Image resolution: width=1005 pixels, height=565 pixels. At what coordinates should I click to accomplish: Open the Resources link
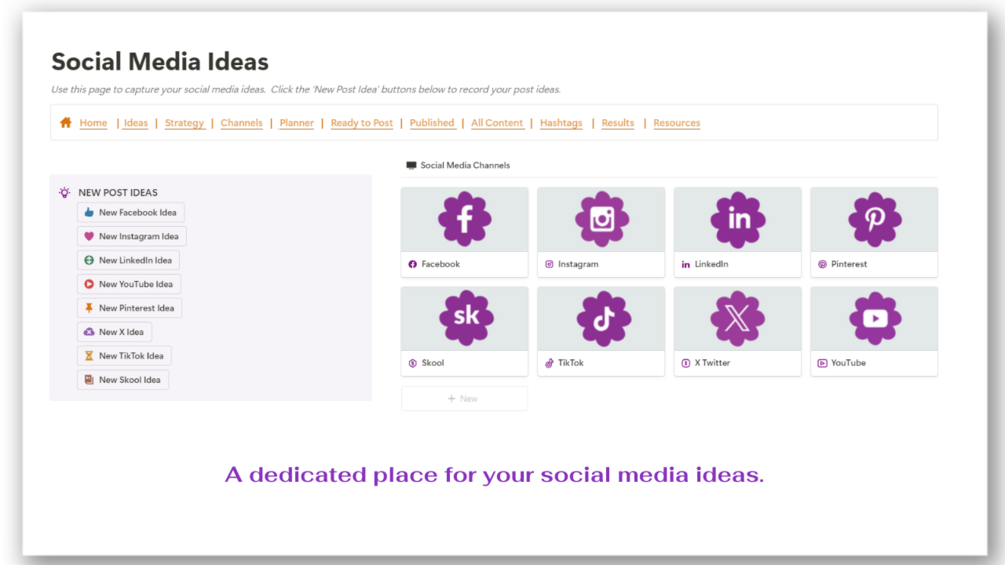pyautogui.click(x=677, y=123)
